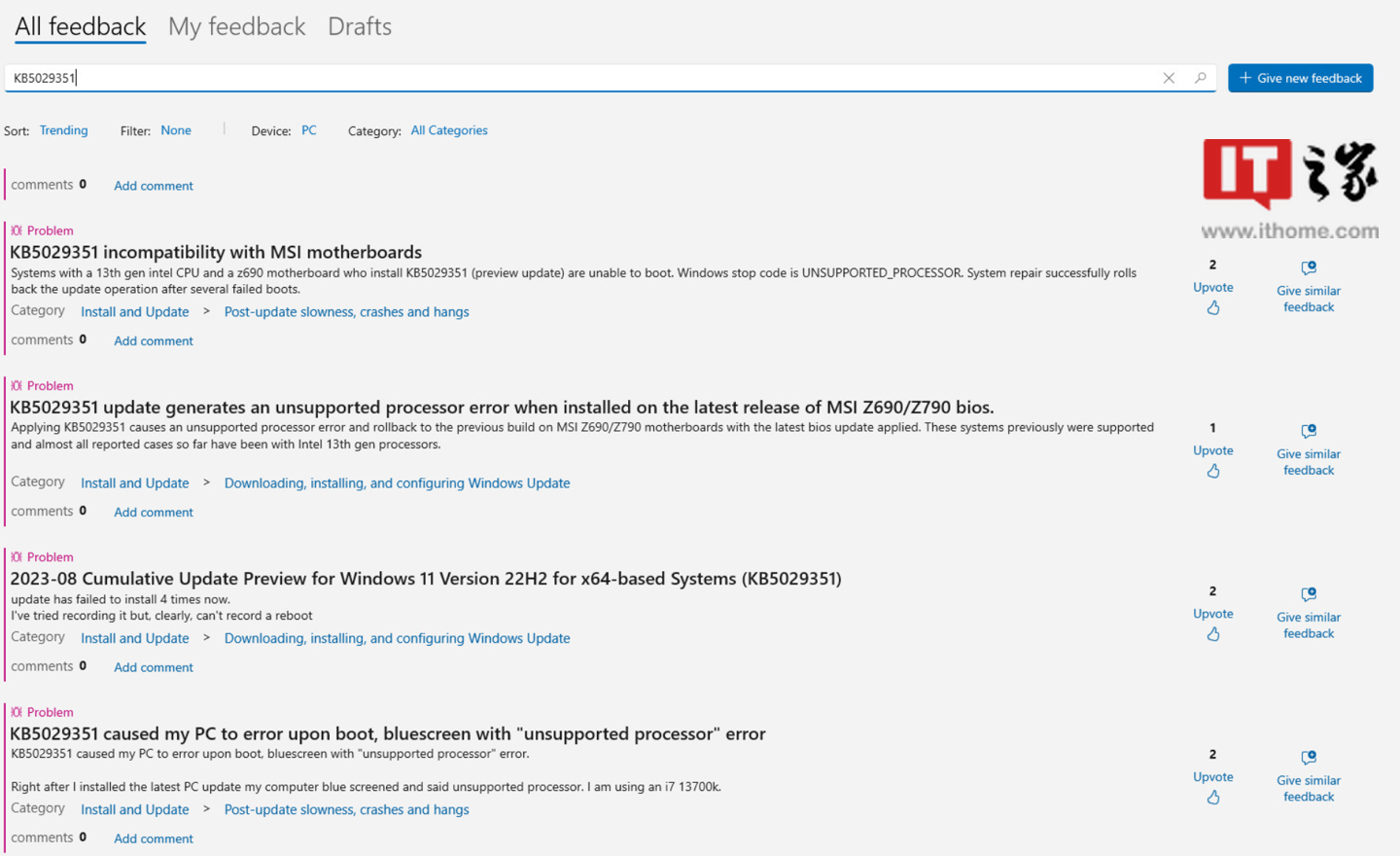The width and height of the screenshot is (1400, 856).
Task: Click Install and Update category of MSI motherboards item
Action: point(135,312)
